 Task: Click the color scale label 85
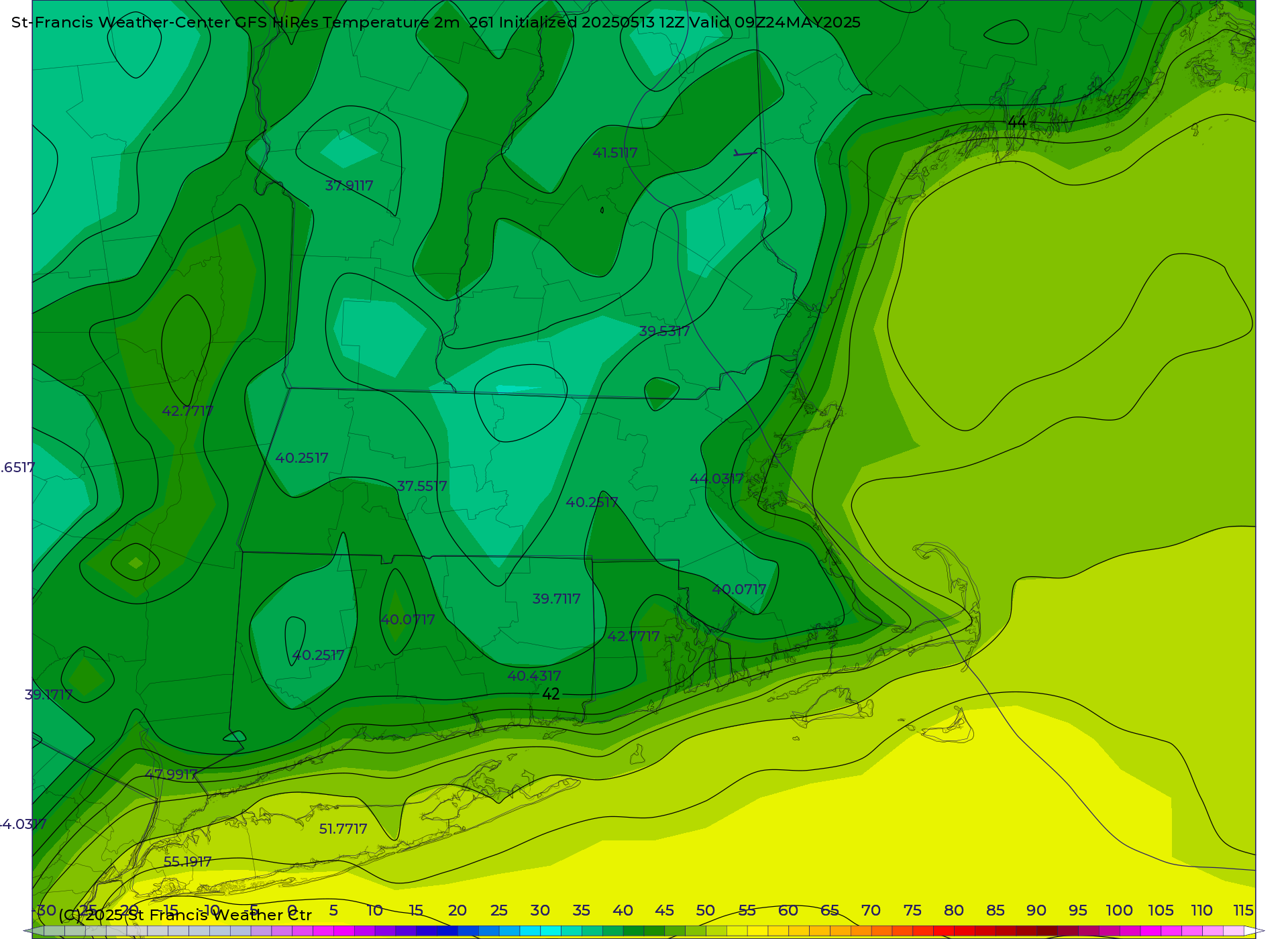pyautogui.click(x=996, y=910)
